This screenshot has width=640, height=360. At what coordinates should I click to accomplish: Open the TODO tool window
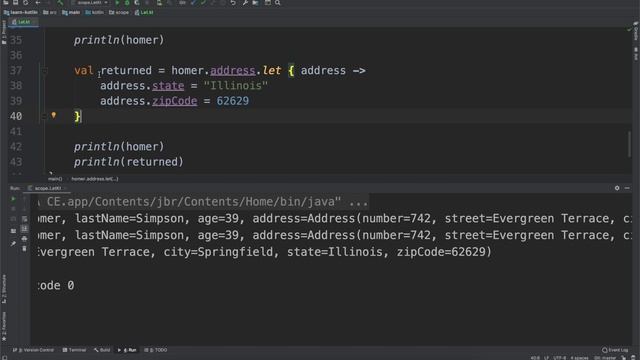point(156,350)
